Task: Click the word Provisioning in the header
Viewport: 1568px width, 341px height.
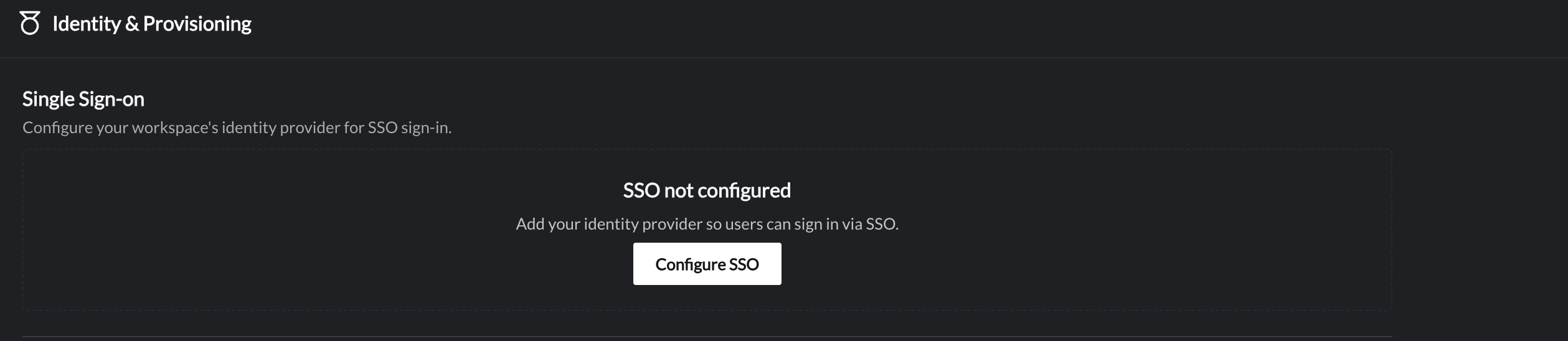Action: click(197, 24)
